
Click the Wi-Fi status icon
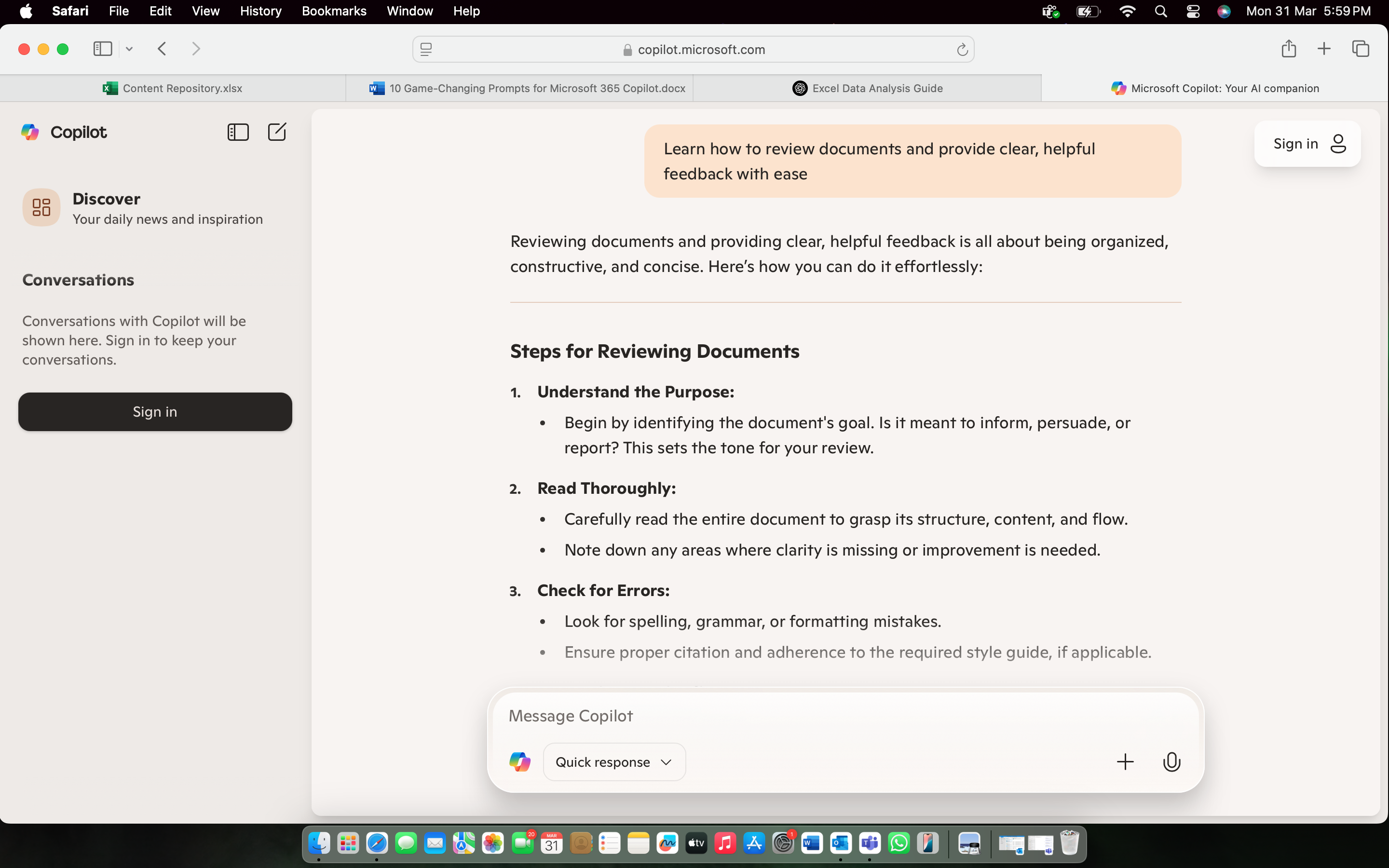tap(1127, 12)
